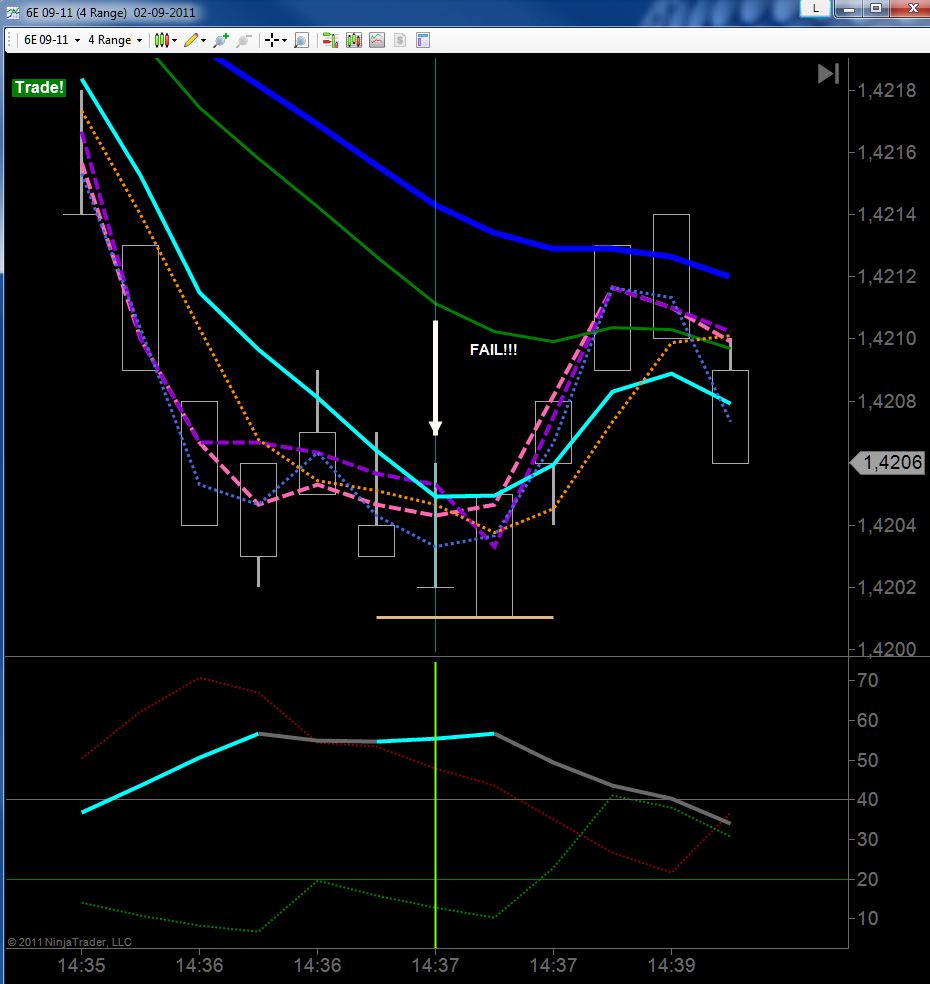Image resolution: width=930 pixels, height=984 pixels.
Task: Click the 10 indicator scale label
Action: [867, 919]
